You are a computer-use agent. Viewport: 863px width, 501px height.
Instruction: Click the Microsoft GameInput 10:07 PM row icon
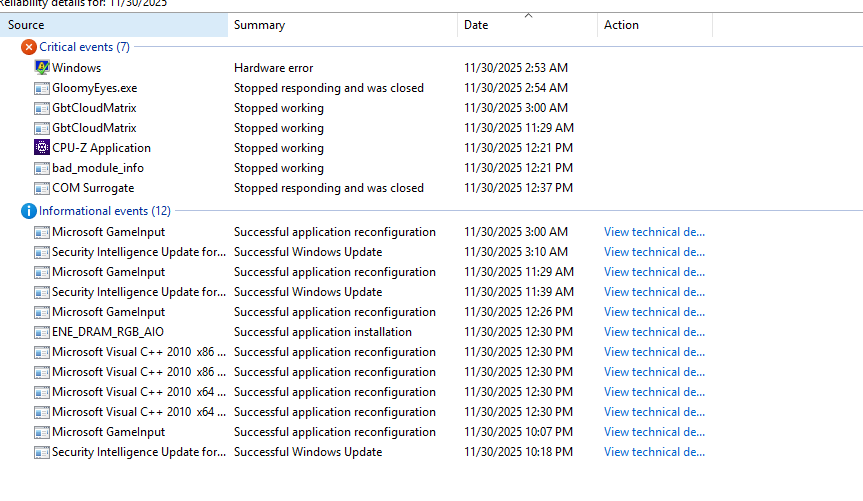[42, 432]
